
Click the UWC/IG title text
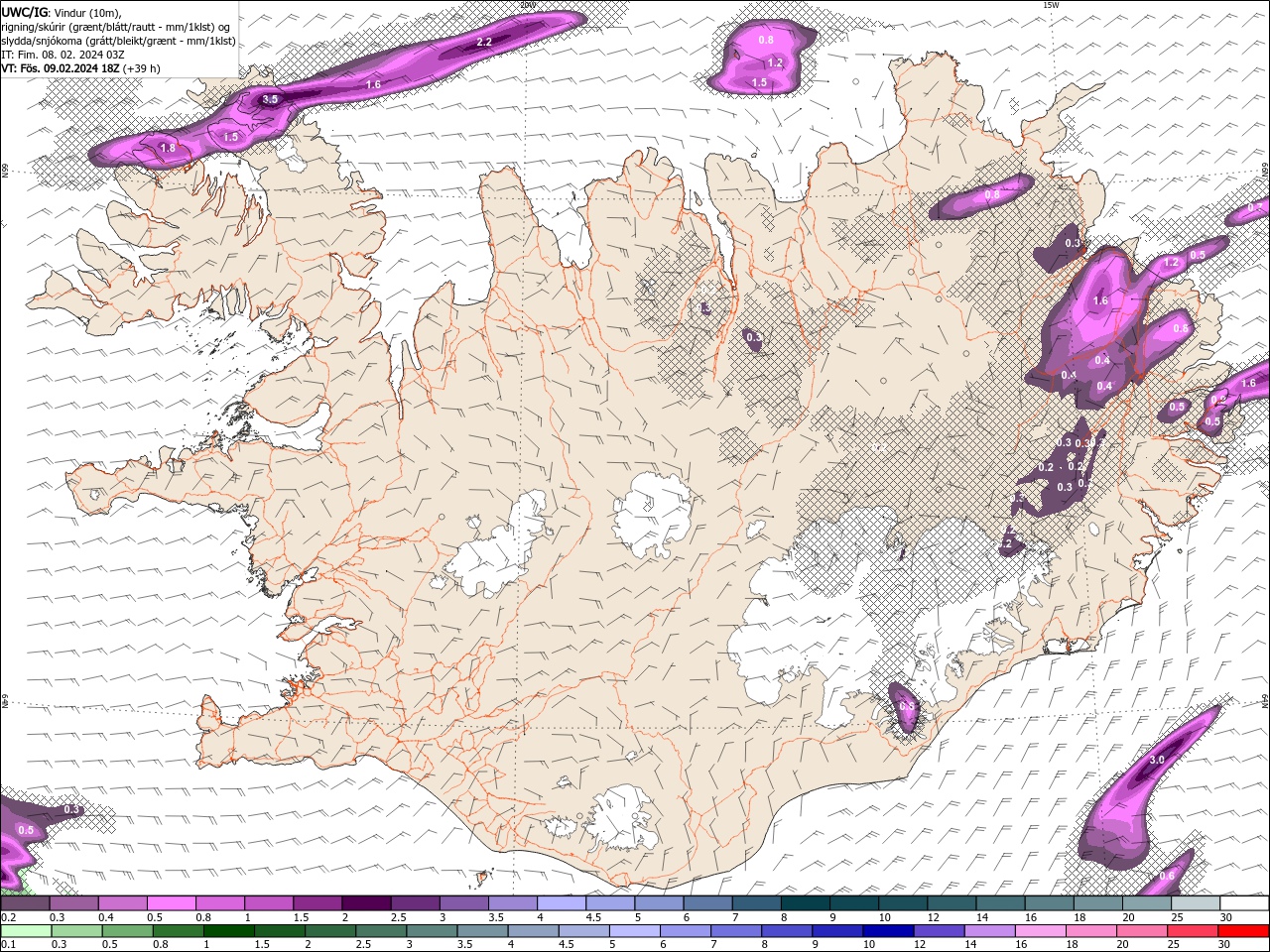coord(24,12)
